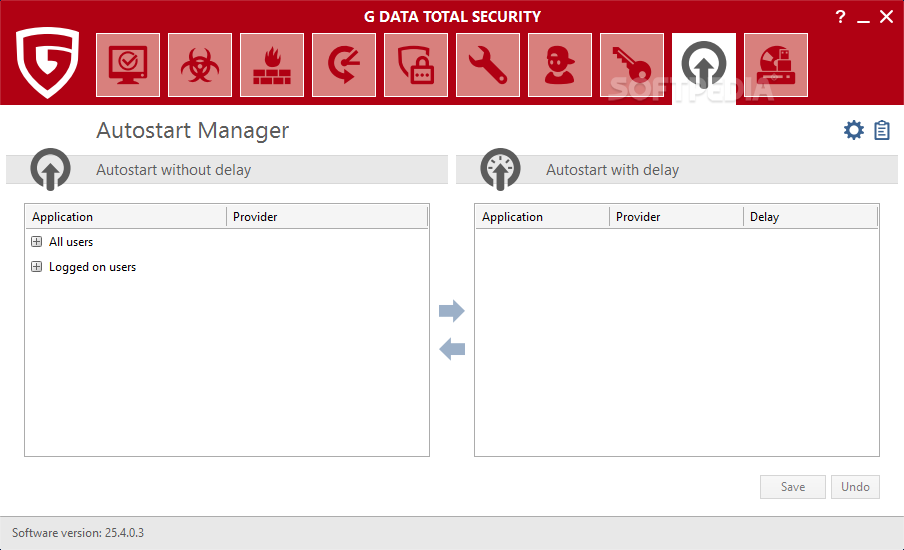The width and height of the screenshot is (904, 550).
Task: Open the Firewall brick wall icon
Action: [x=272, y=65]
